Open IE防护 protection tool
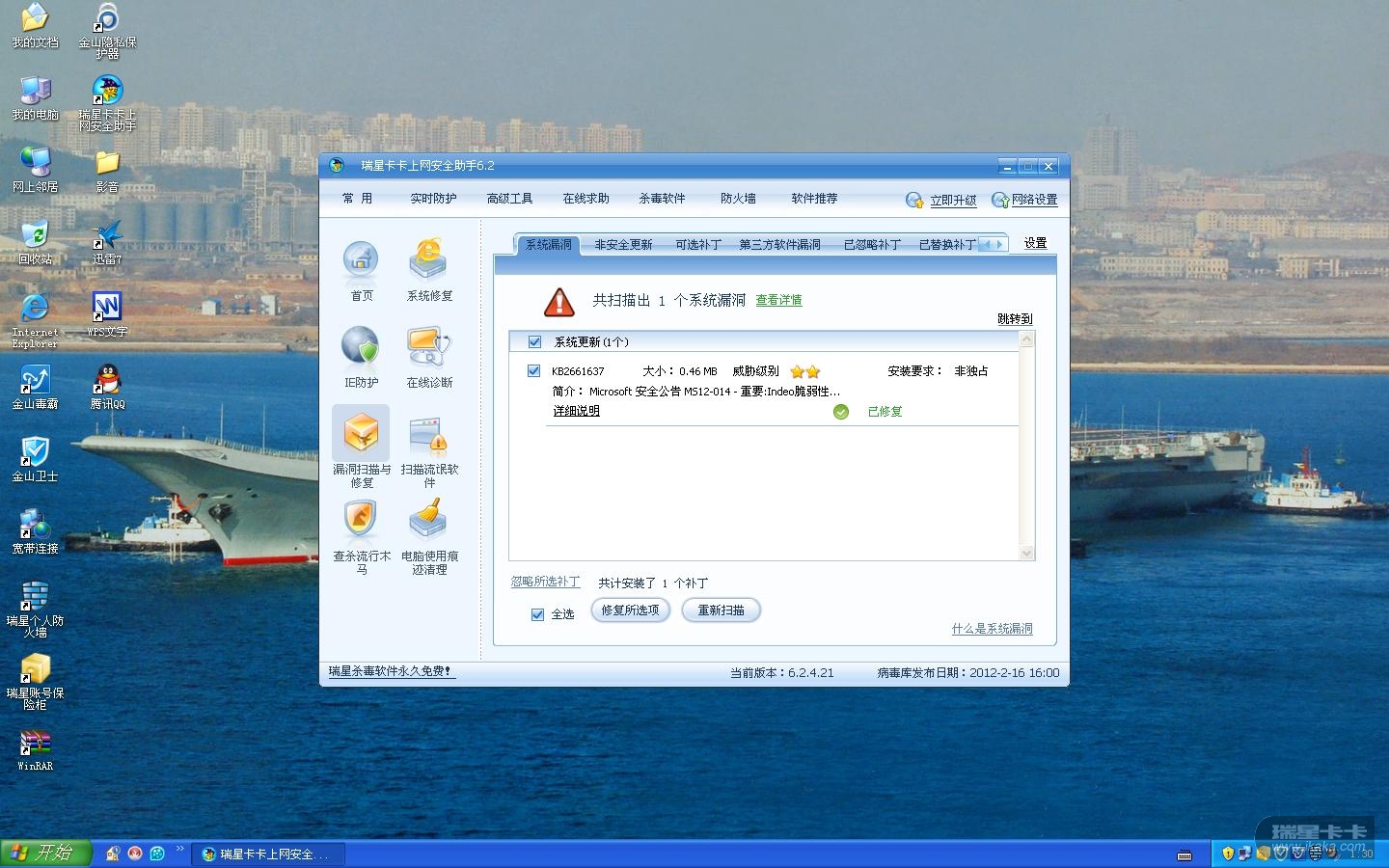Image resolution: width=1389 pixels, height=868 pixels. point(361,357)
